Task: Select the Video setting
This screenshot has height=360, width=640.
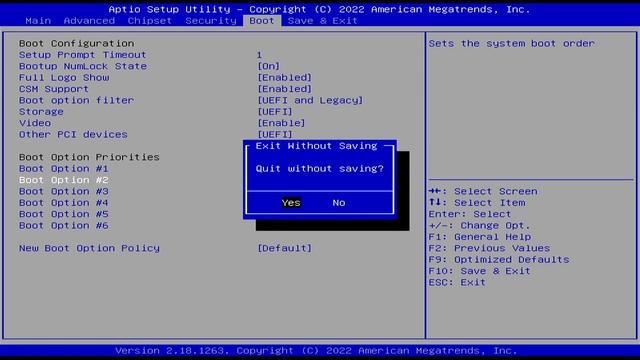Action: 35,123
